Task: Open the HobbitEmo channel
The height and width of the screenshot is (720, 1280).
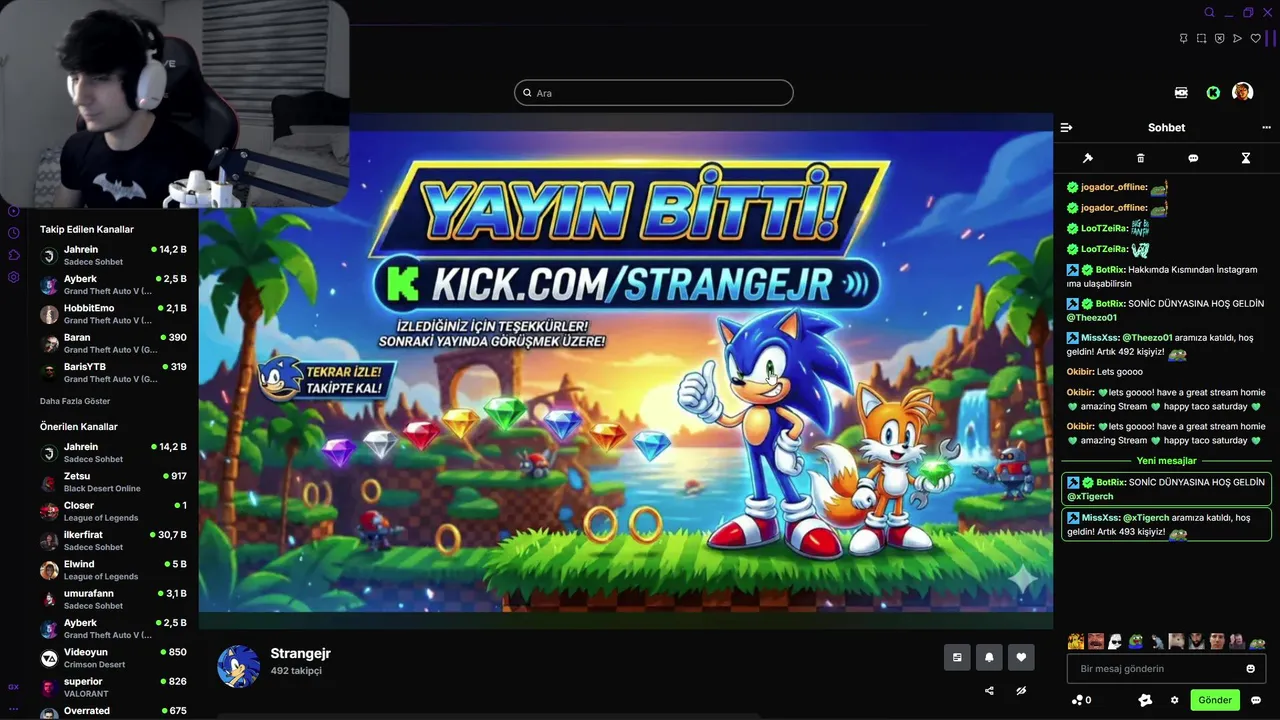Action: coord(113,314)
